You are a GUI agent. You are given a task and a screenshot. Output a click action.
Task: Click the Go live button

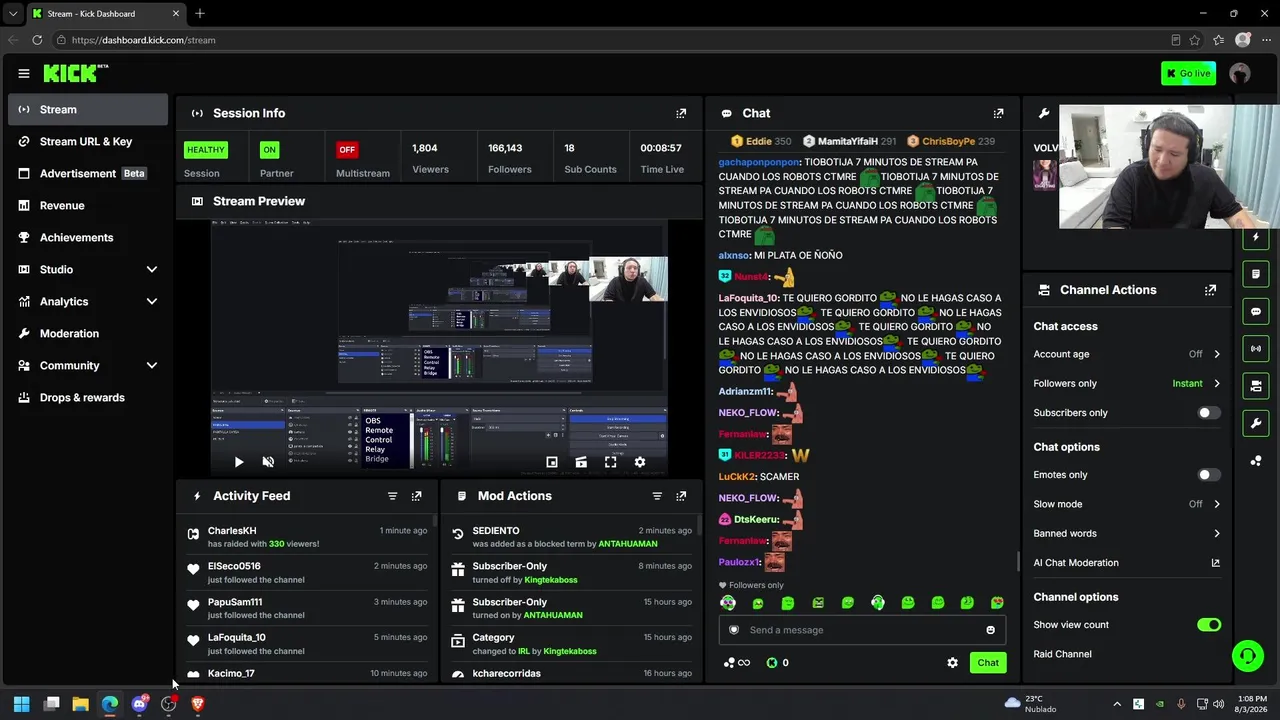1188,73
